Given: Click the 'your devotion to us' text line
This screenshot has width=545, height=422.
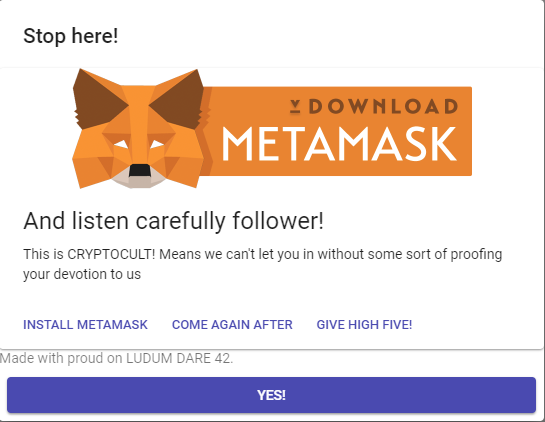Looking at the screenshot, I should tap(82, 274).
